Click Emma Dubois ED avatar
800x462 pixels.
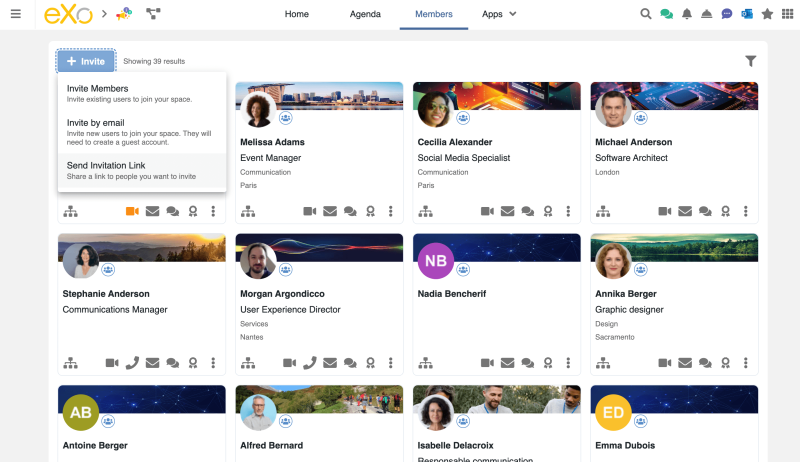coord(613,412)
